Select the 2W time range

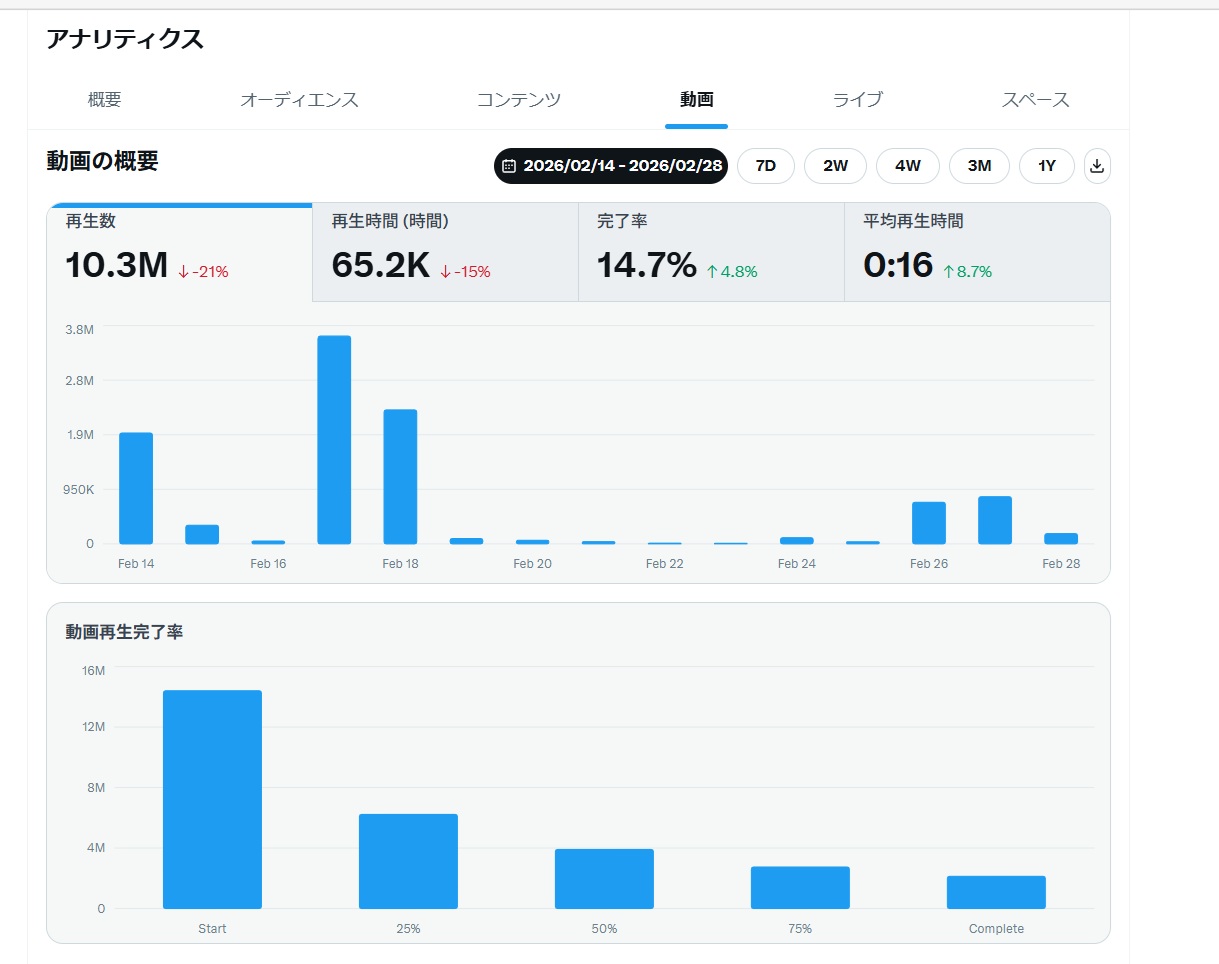coord(835,166)
